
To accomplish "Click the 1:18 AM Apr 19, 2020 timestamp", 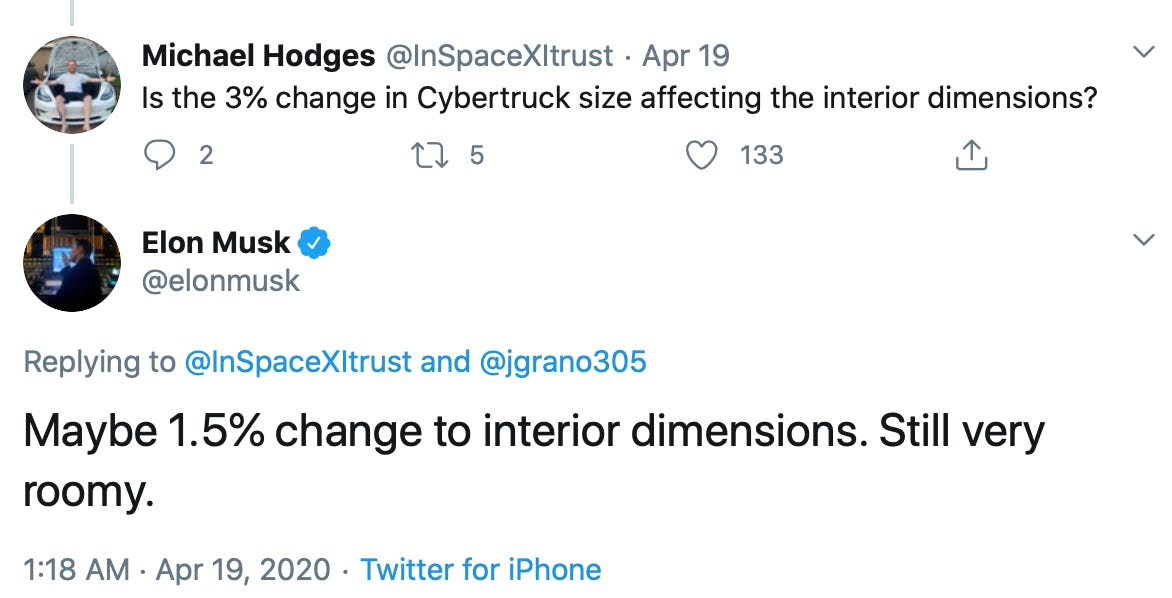I will click(176, 570).
